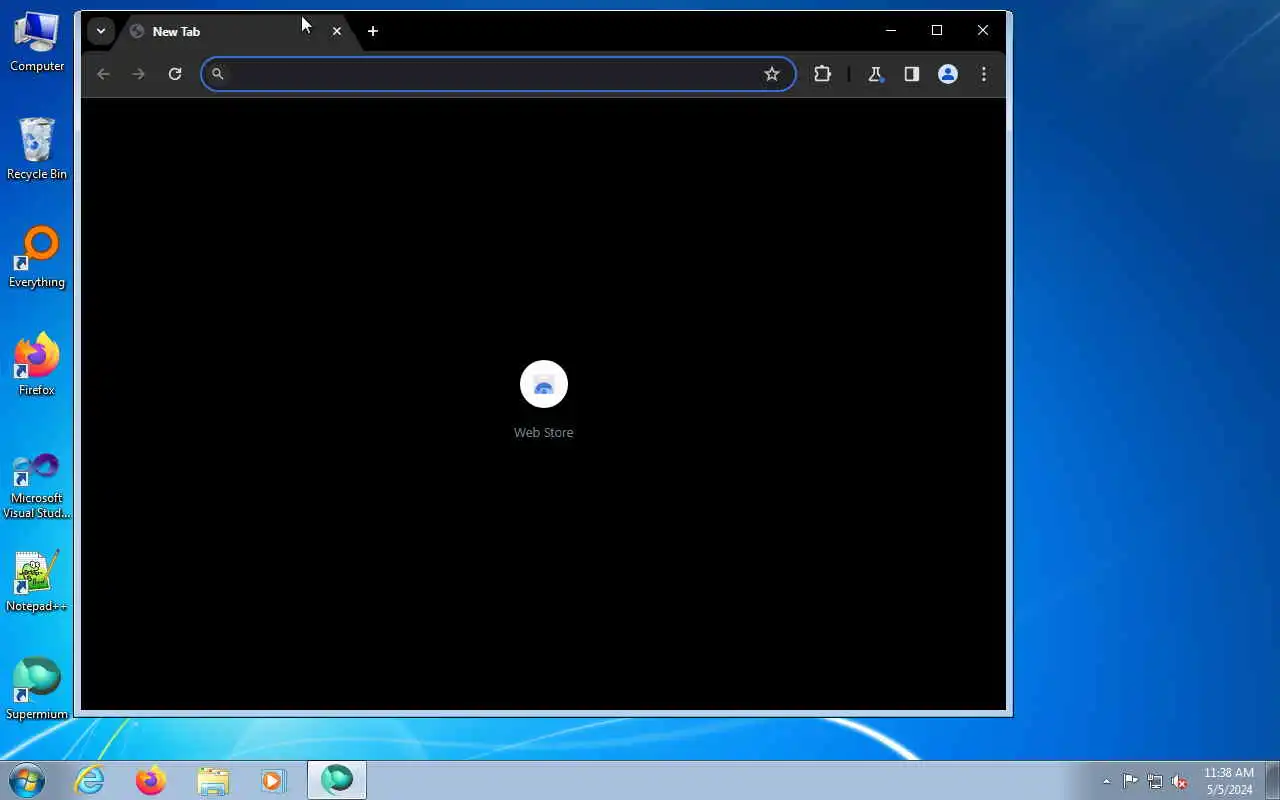Open the network tray icon
The image size is (1280, 800).
[1155, 781]
